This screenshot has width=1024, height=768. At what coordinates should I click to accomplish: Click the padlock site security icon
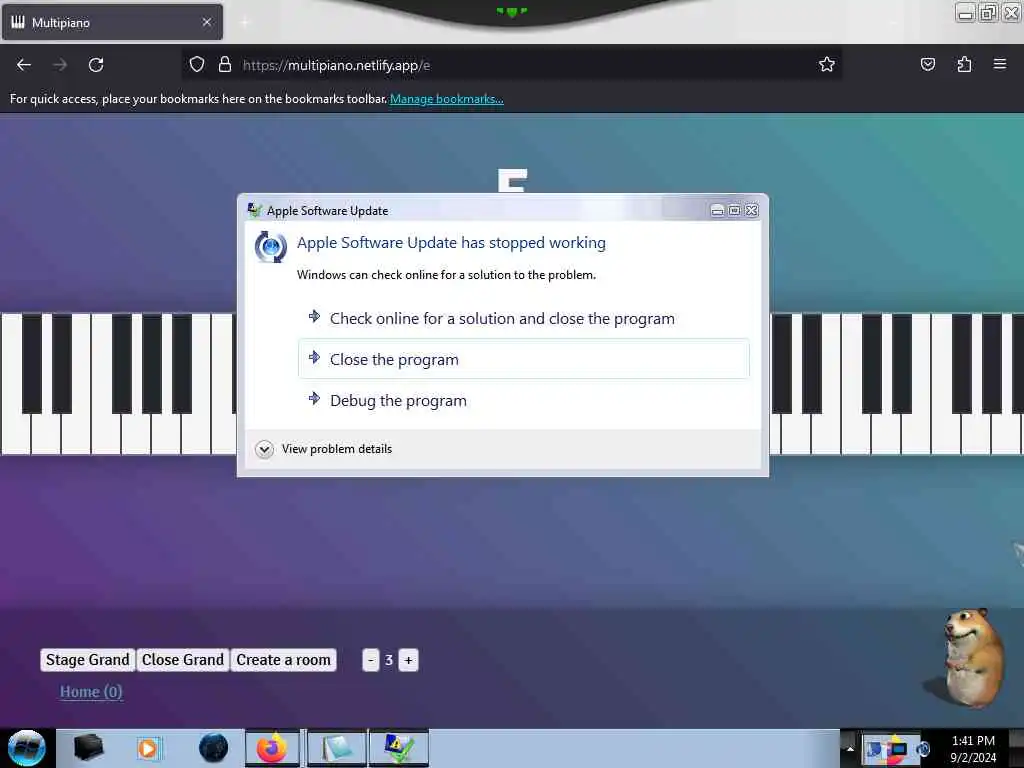225,65
